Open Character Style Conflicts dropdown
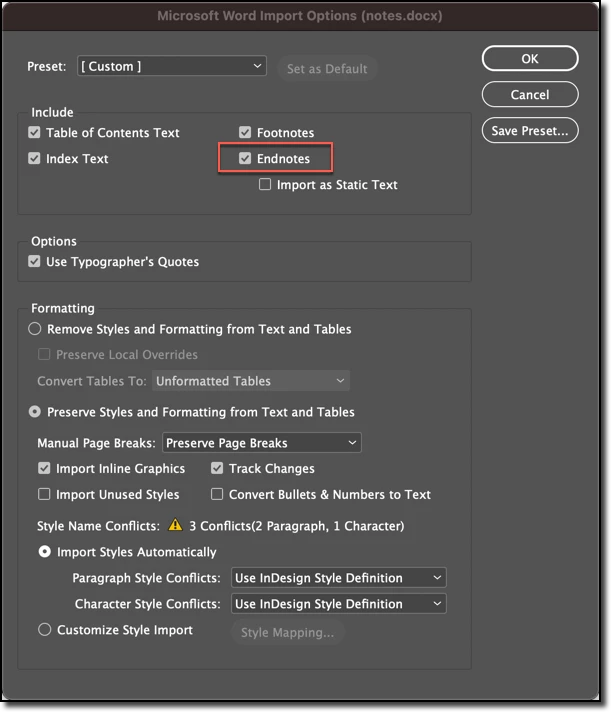 tap(339, 604)
